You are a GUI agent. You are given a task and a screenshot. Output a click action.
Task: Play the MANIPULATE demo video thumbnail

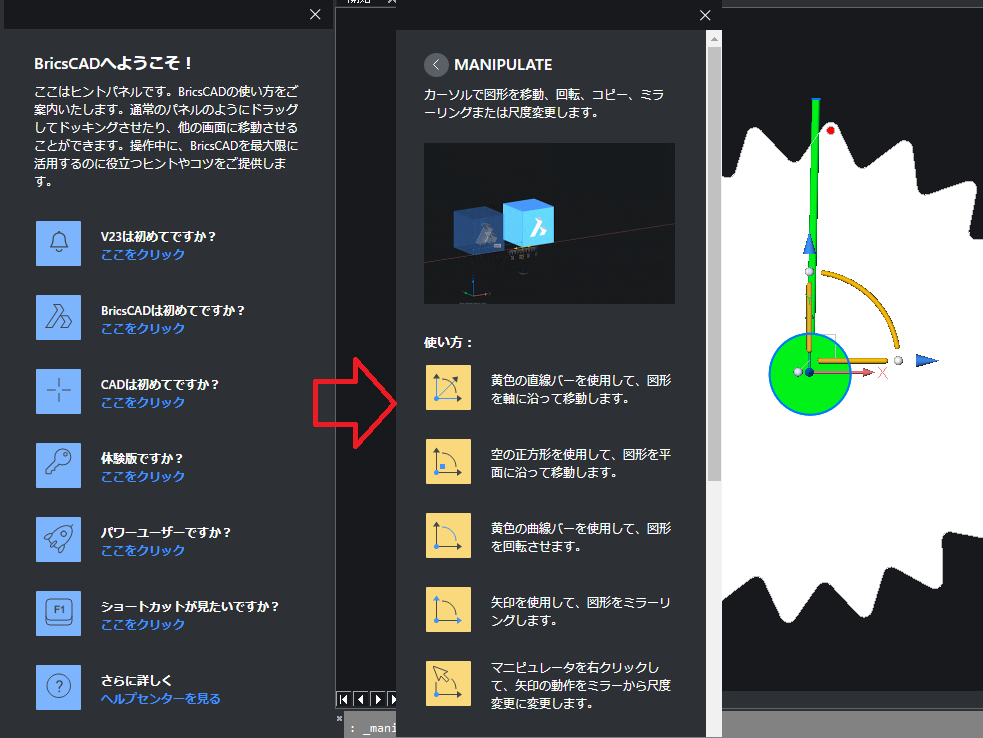click(549, 223)
